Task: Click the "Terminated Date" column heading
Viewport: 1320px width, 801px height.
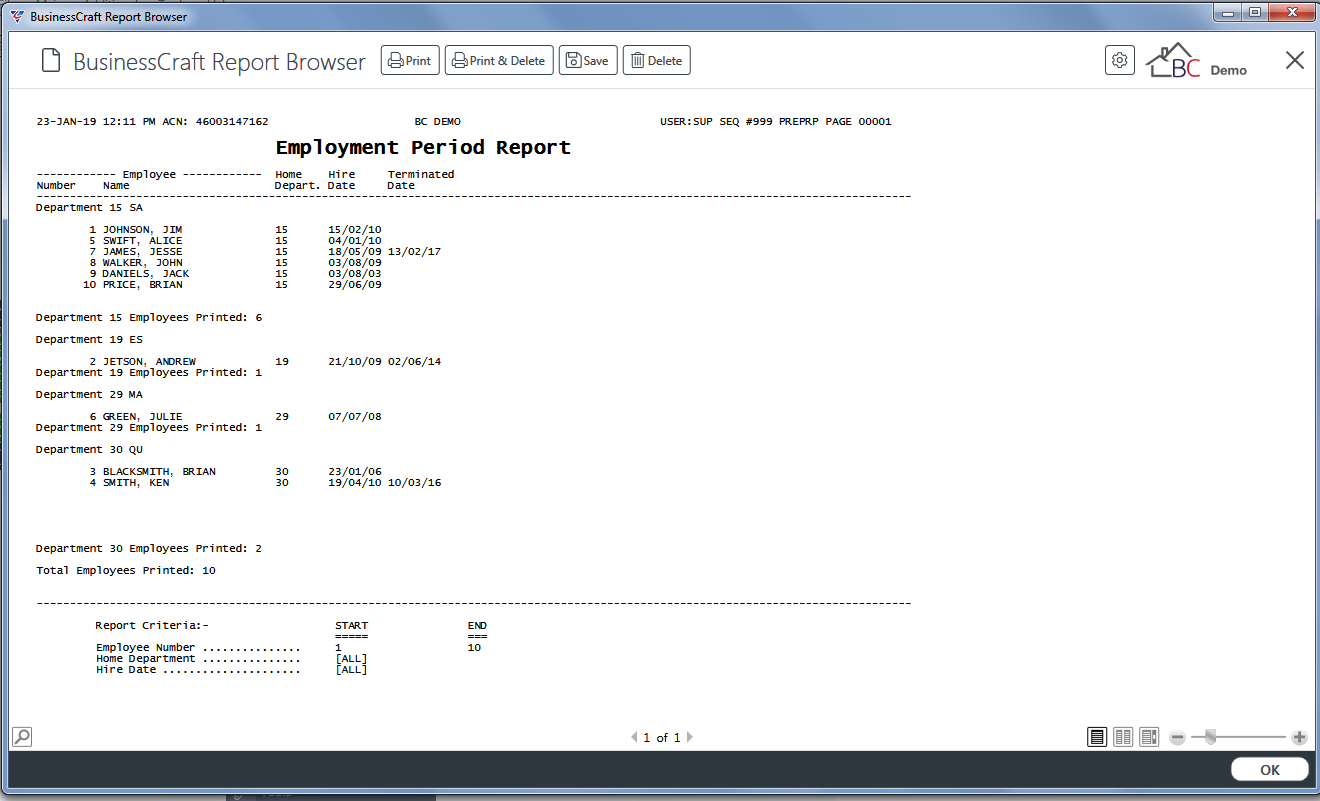Action: pyautogui.click(x=421, y=180)
